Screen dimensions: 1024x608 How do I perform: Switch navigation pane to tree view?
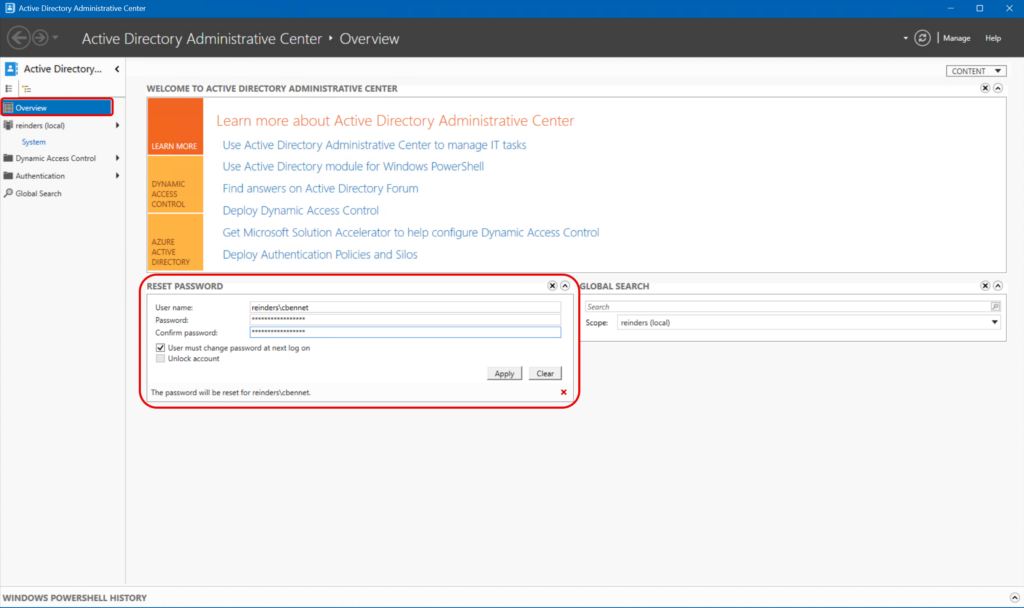click(26, 89)
